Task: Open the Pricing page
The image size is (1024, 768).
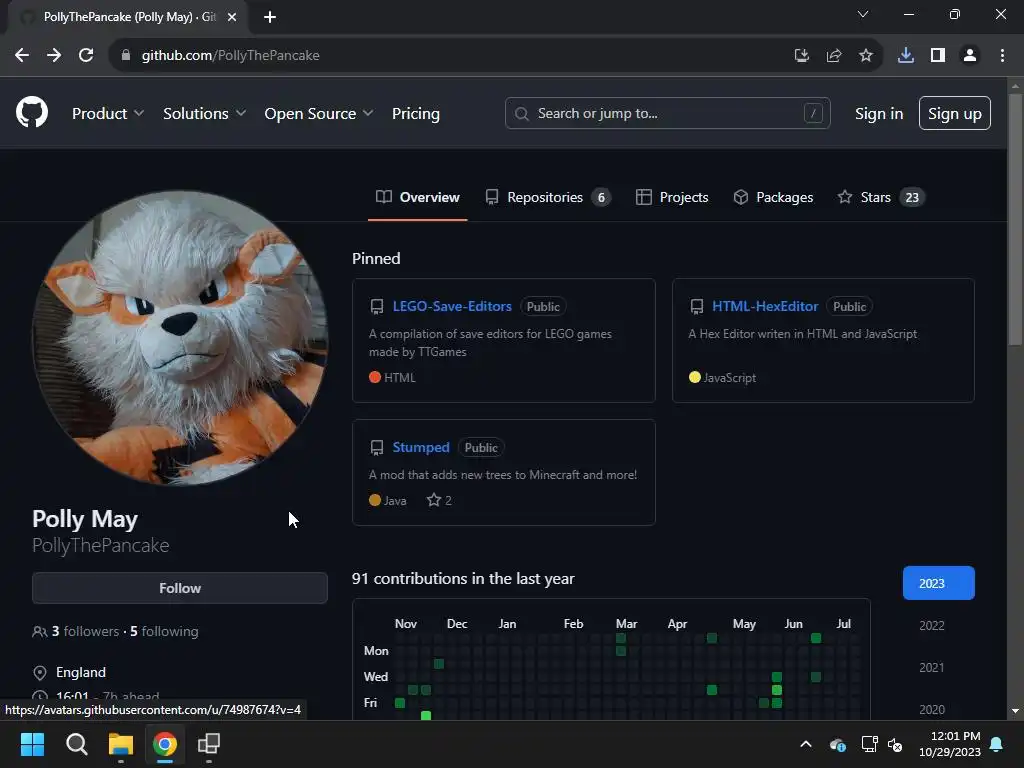Action: 415,114
